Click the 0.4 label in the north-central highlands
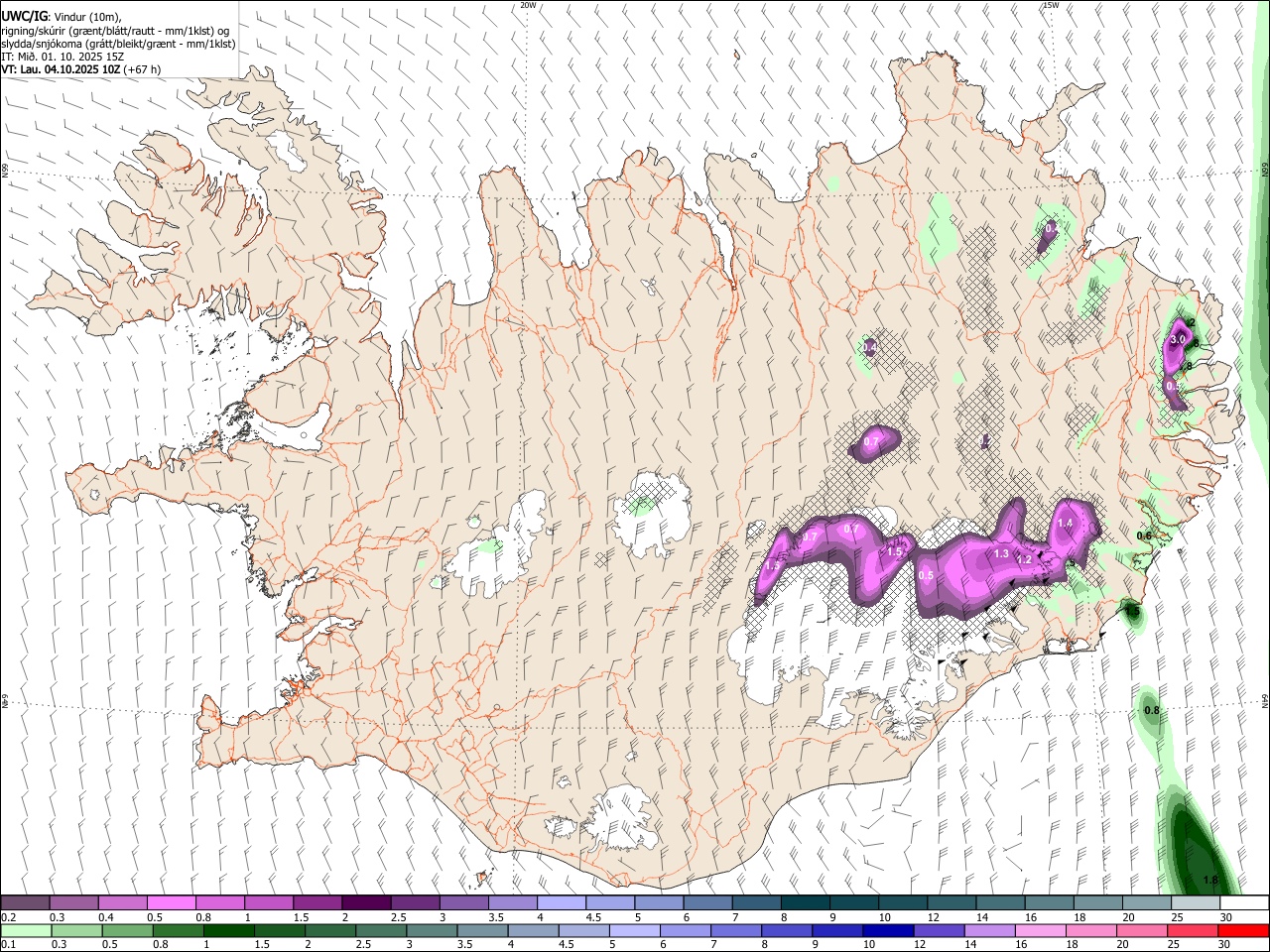 (x=869, y=347)
